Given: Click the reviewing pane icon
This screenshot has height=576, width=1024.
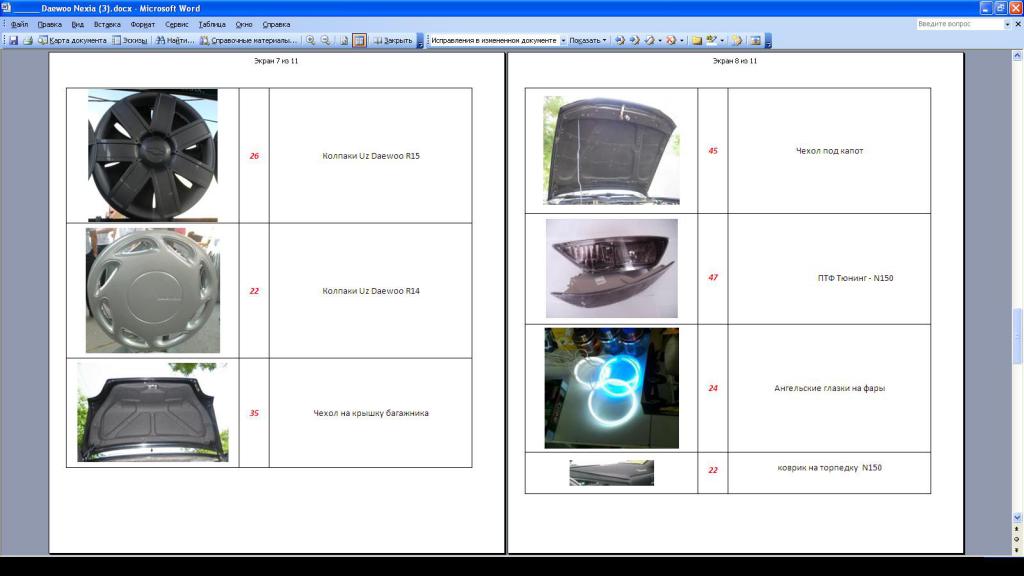Looking at the screenshot, I should click(755, 41).
